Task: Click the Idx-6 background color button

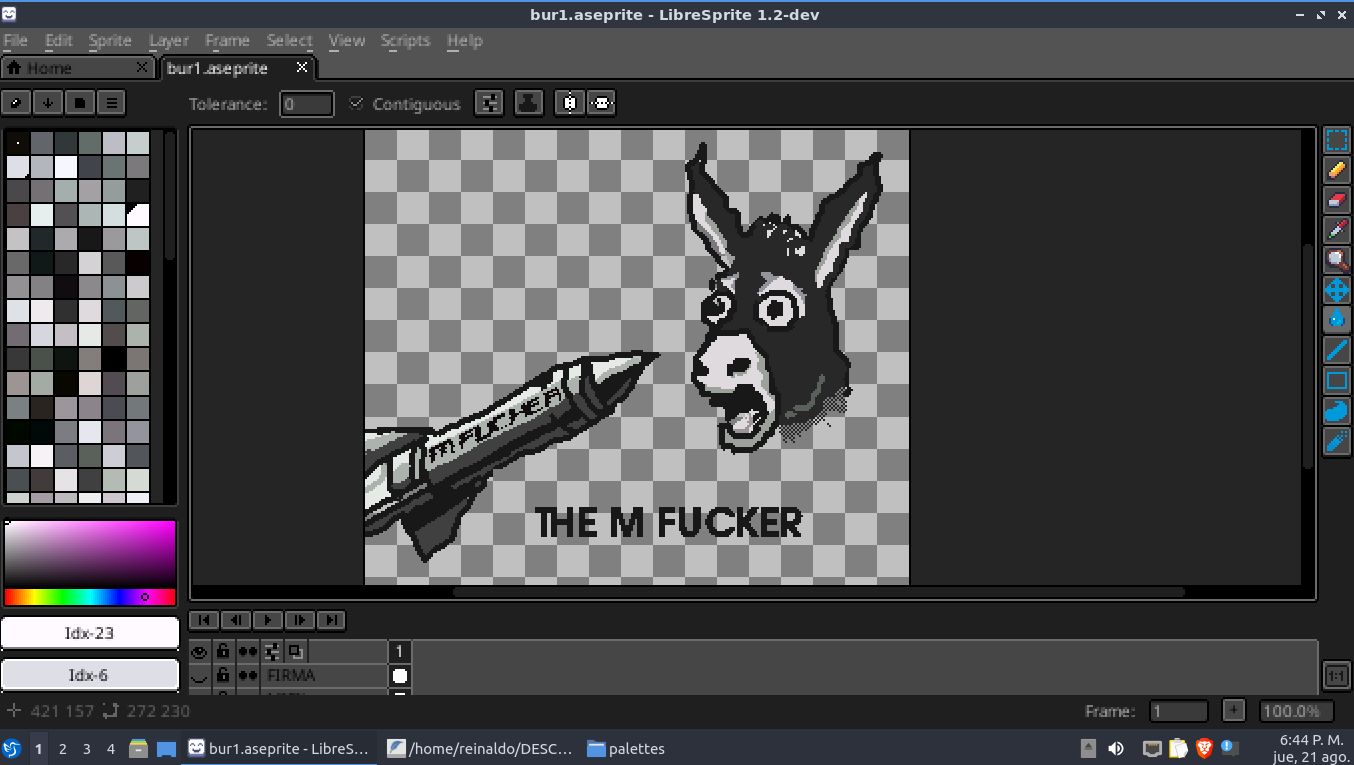Action: [89, 675]
